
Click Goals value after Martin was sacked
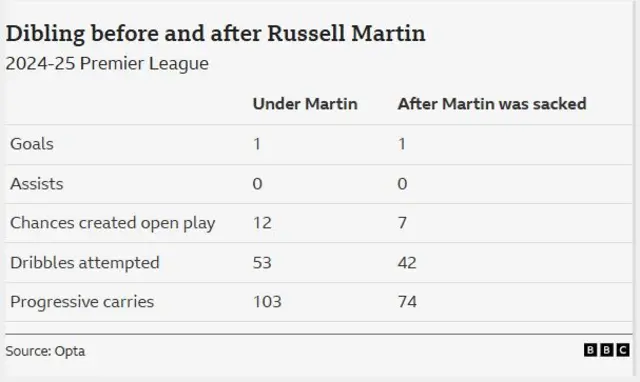click(x=402, y=144)
